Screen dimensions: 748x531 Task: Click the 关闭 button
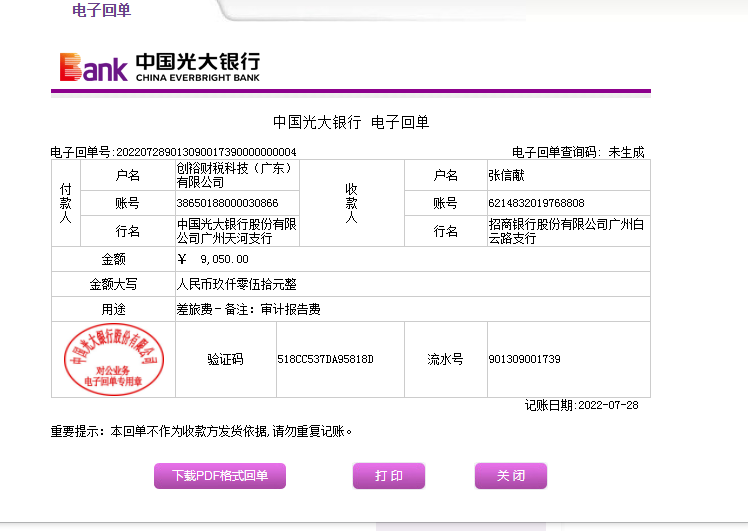511,476
